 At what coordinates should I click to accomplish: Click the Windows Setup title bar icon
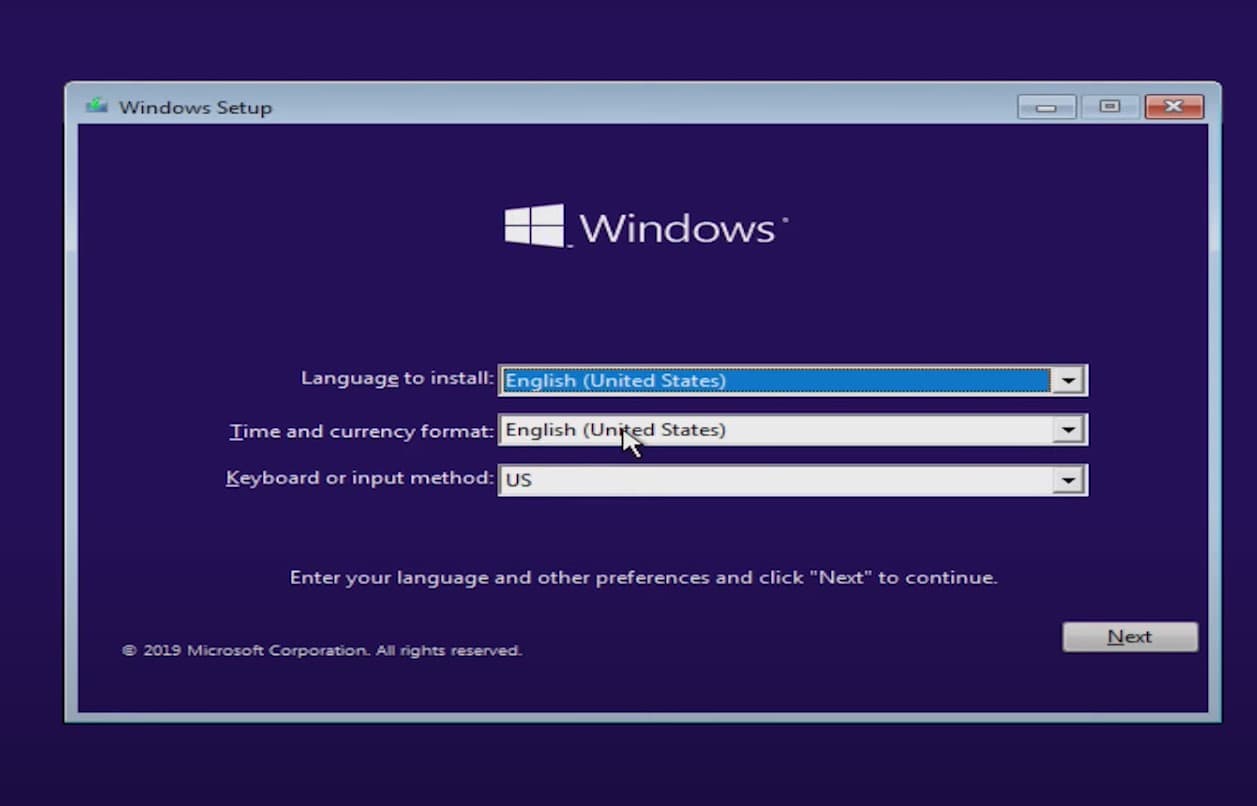97,106
